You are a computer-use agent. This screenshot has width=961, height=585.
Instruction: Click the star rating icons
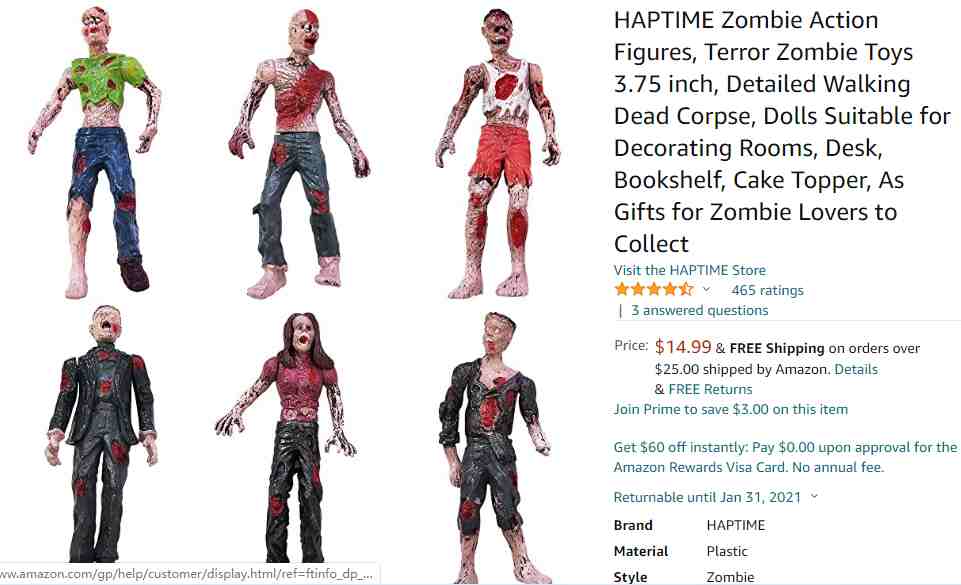pos(653,290)
